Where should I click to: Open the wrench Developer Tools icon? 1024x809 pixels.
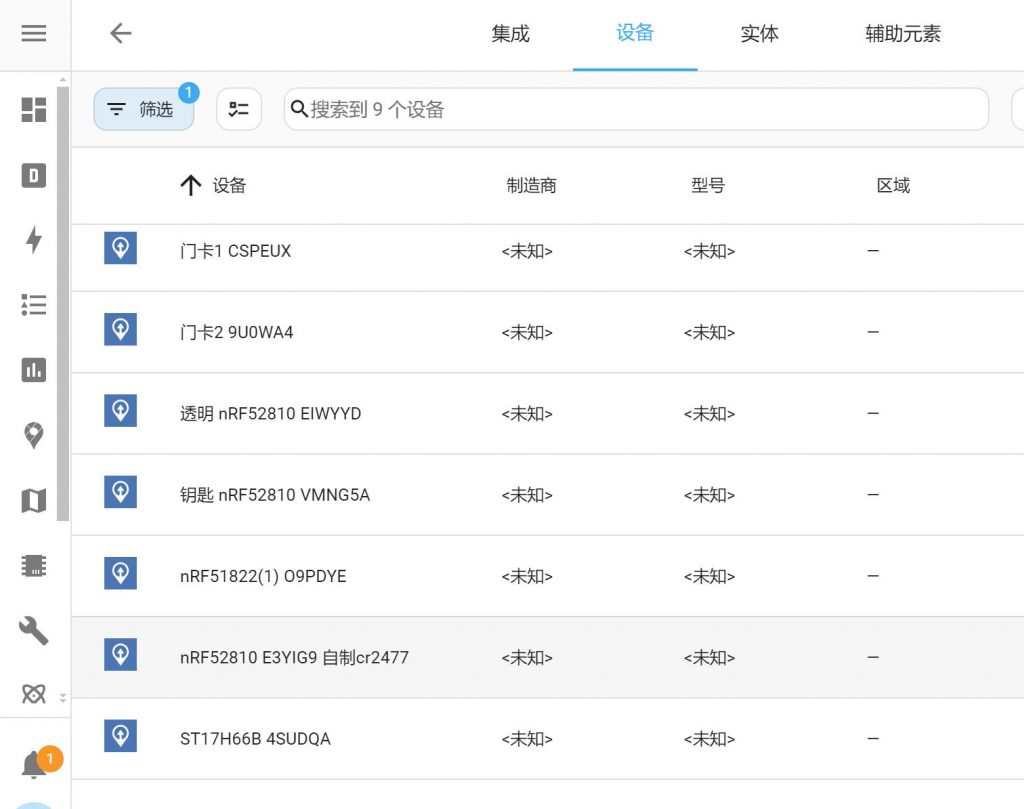34,630
